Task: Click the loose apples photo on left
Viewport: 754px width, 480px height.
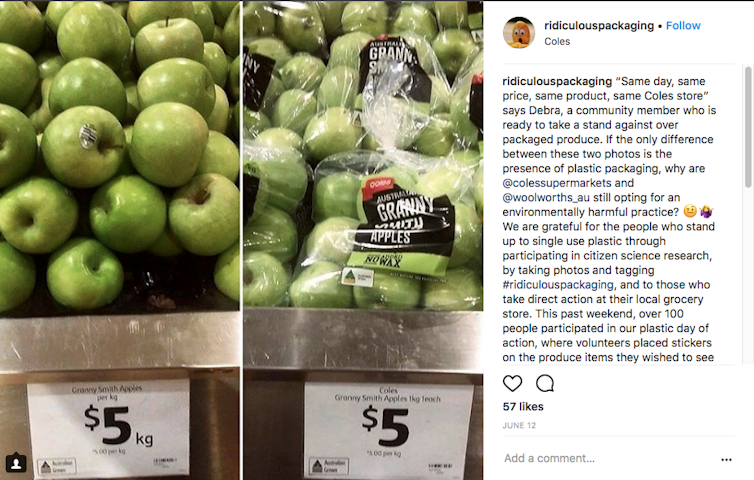Action: (120, 240)
